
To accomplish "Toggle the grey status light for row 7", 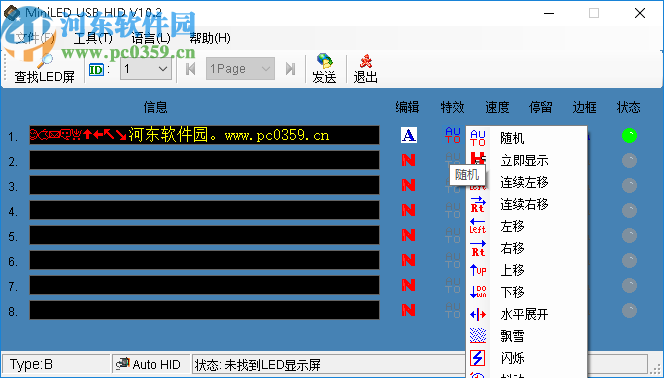I will coord(629,285).
